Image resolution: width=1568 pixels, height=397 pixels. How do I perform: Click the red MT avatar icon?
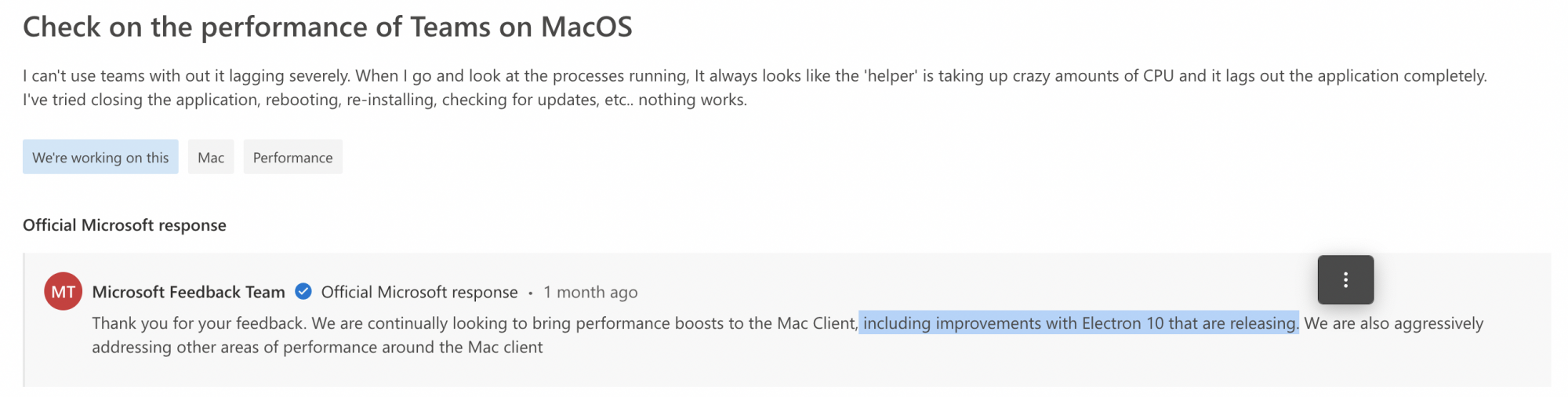(x=63, y=292)
